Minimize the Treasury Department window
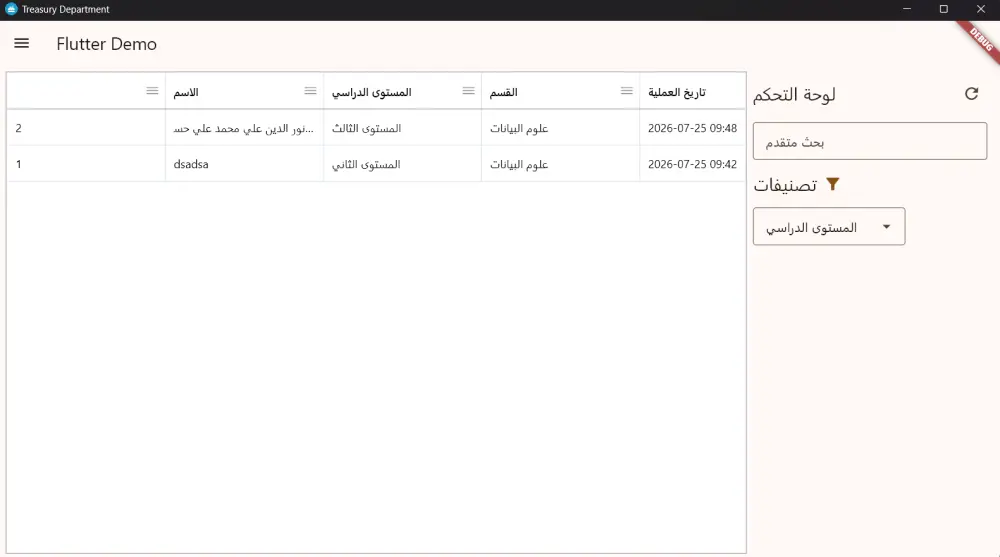This screenshot has height=557, width=1000. pyautogui.click(x=907, y=9)
